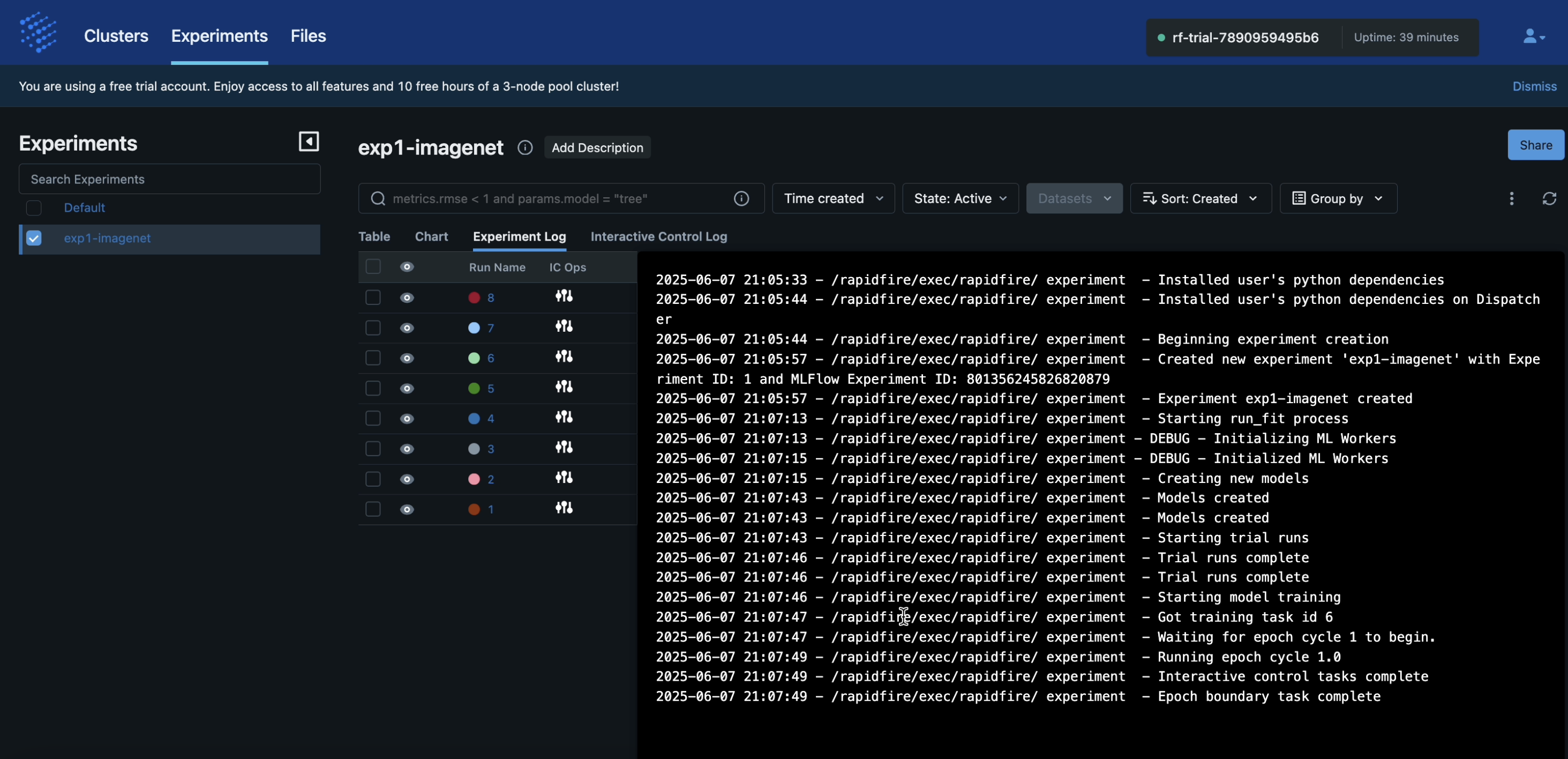
Task: Switch to the Table tab
Action: 374,236
